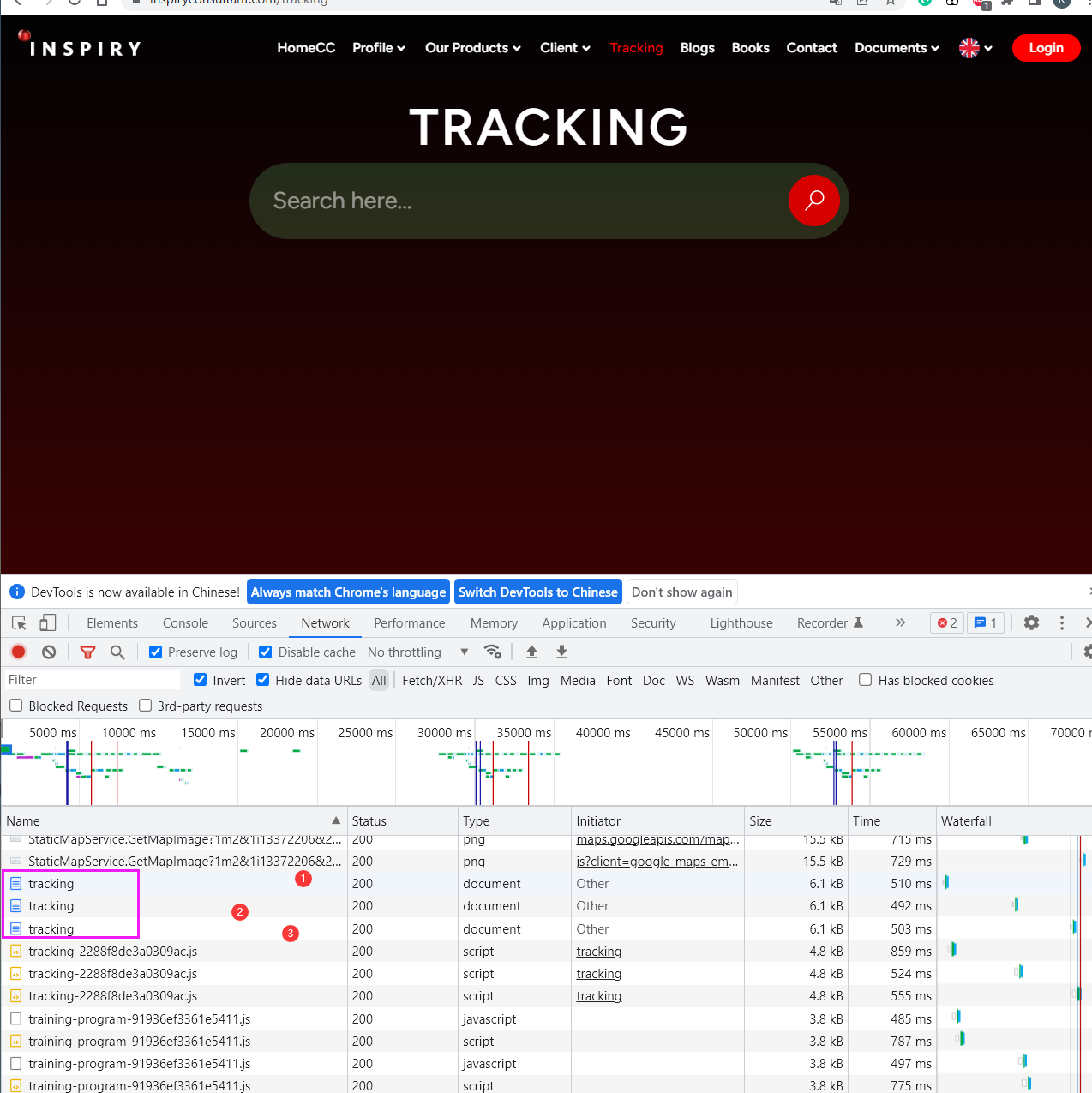This screenshot has width=1092, height=1093.
Task: Click the import HAR upload arrow
Action: coord(531,652)
